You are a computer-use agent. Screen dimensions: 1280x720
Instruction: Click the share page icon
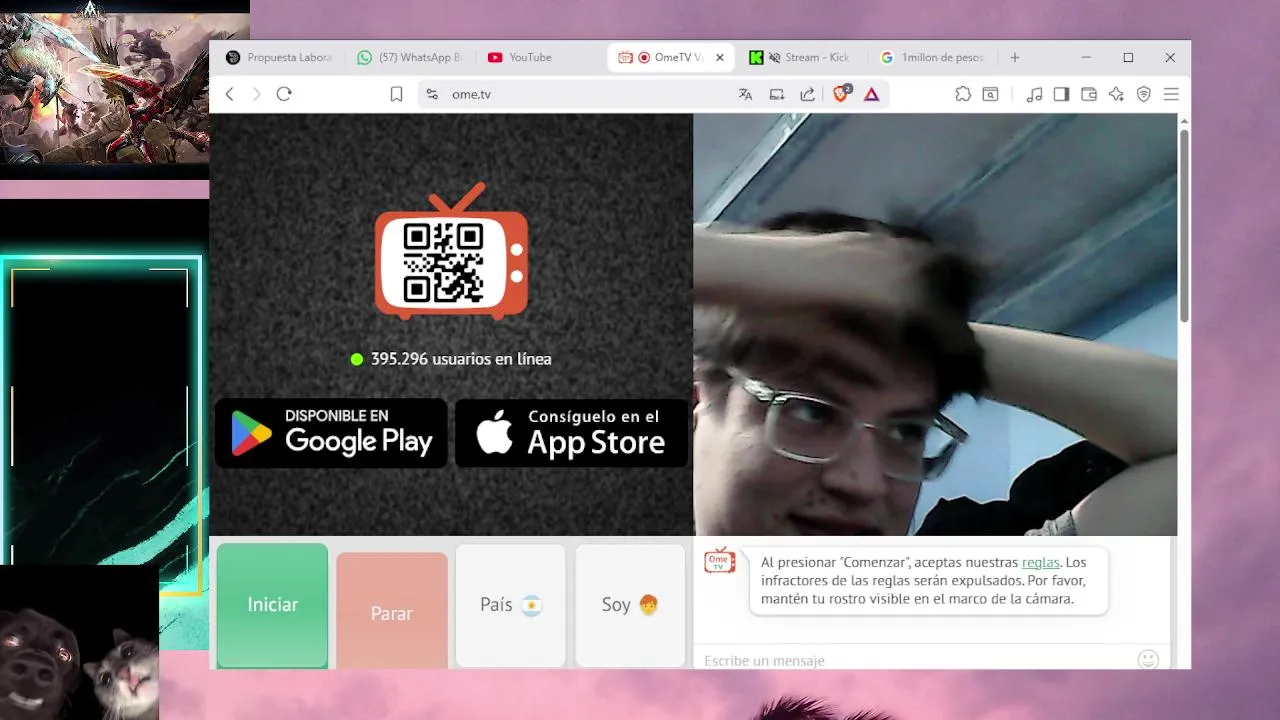tap(807, 94)
